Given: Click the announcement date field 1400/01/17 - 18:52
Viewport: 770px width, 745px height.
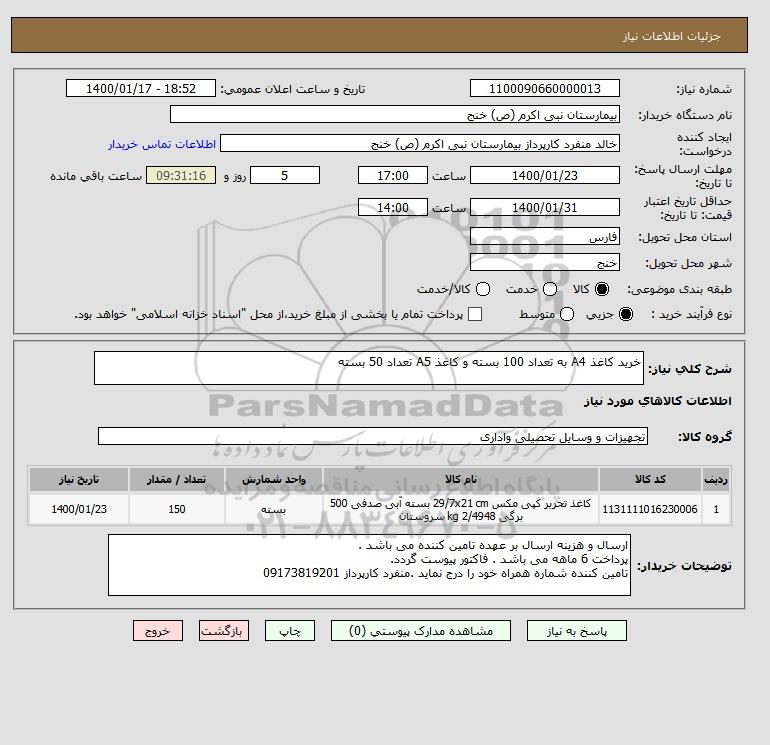Looking at the screenshot, I should pos(141,88).
